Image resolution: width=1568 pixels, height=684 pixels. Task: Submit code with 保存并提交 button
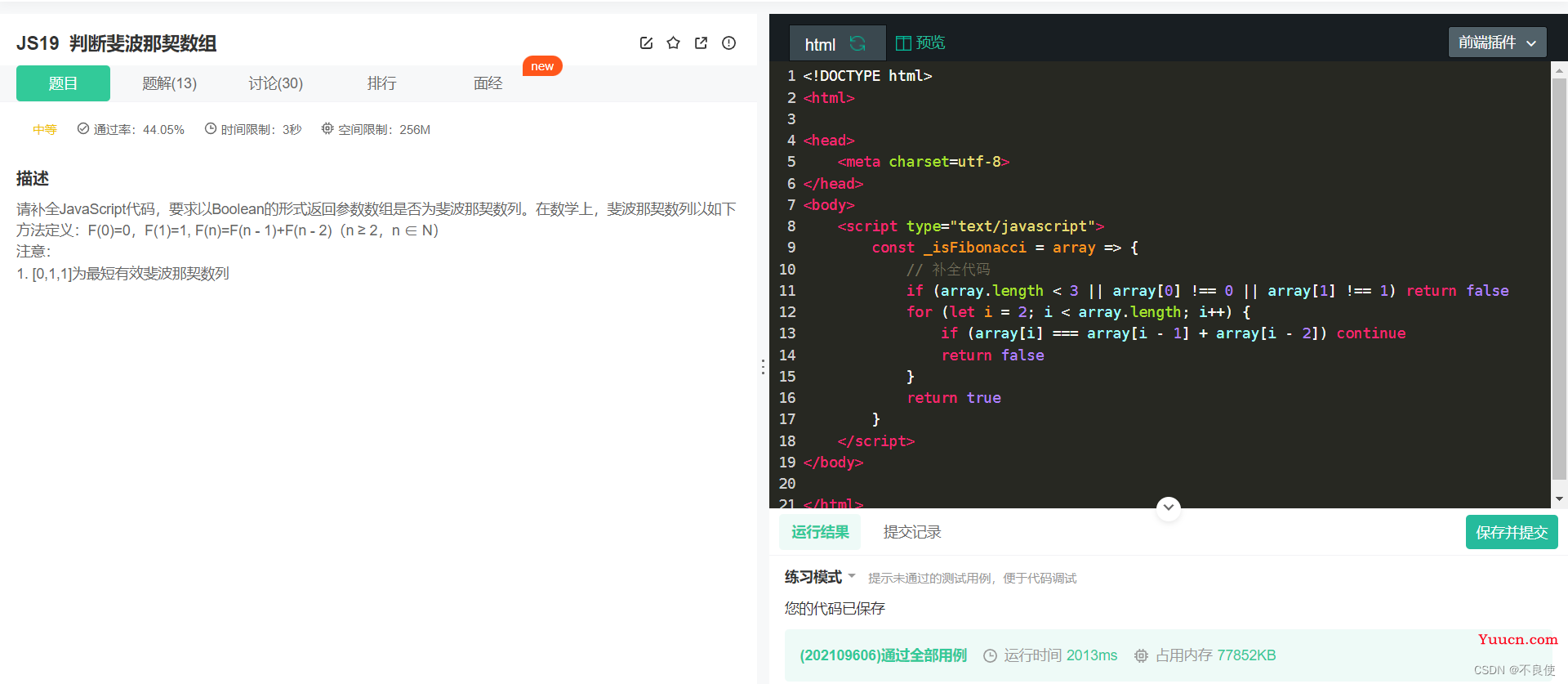[x=1512, y=532]
